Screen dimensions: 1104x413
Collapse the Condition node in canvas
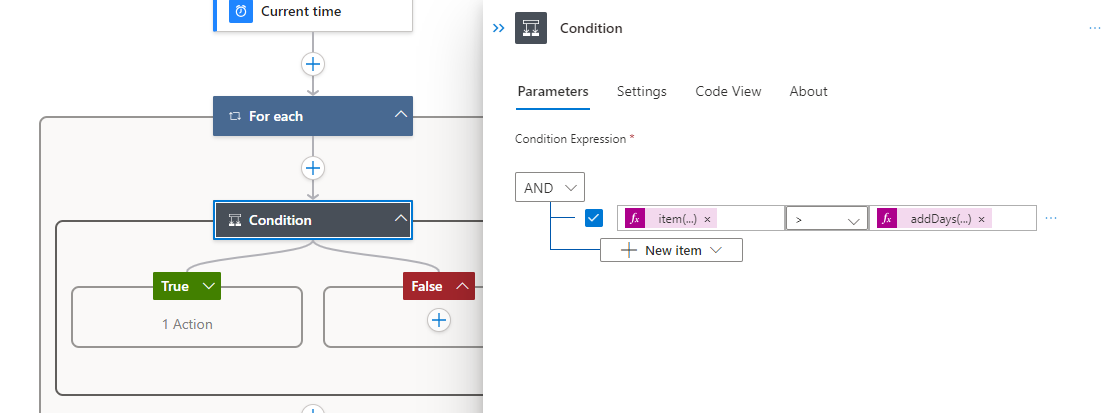[401, 218]
